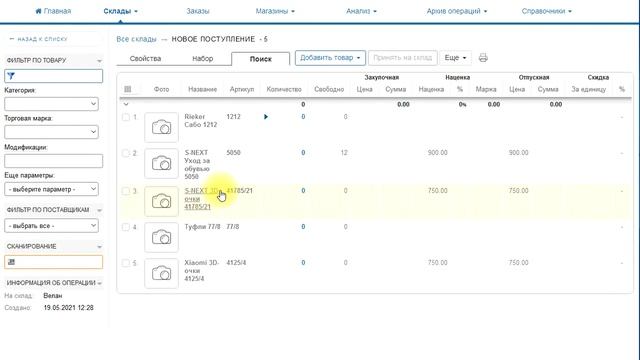Open the Главная home page link

(53, 11)
